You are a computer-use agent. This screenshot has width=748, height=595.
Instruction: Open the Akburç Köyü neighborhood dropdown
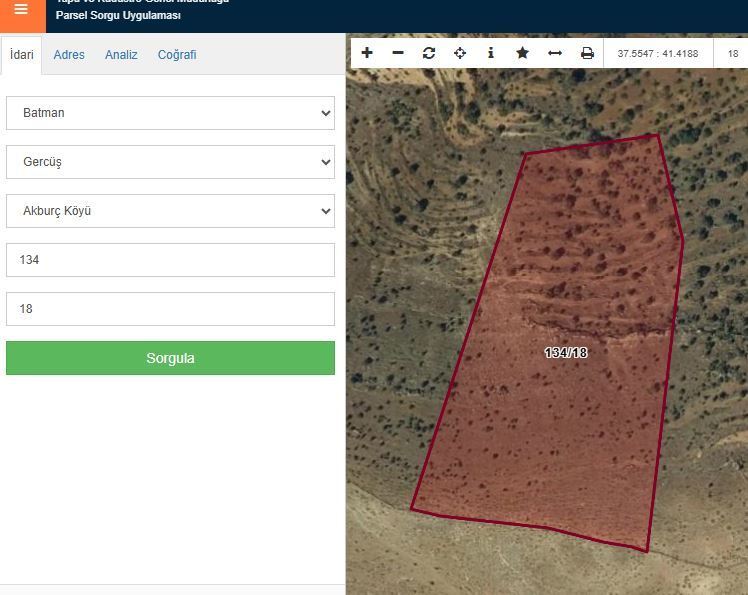point(170,211)
